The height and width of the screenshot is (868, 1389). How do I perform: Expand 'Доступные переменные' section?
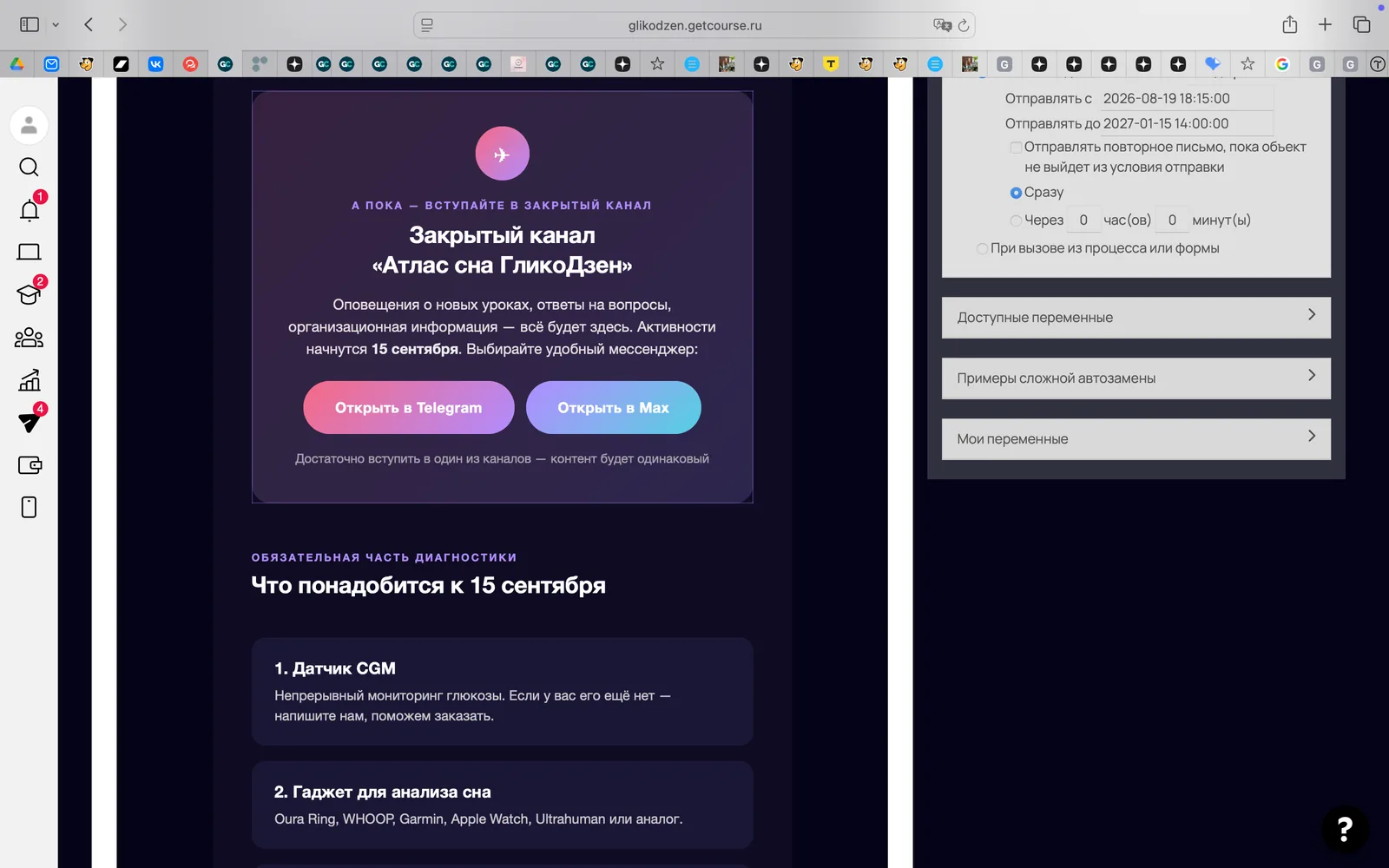point(1136,318)
